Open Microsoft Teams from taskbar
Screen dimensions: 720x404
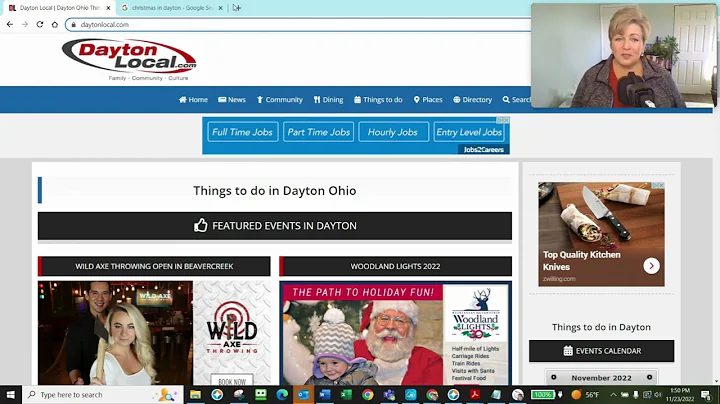(389, 395)
